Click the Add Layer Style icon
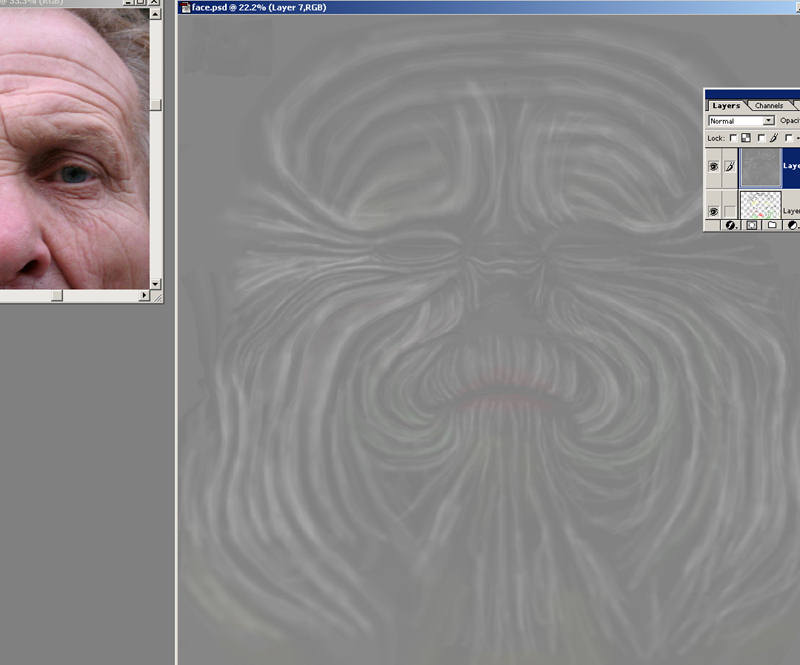Image resolution: width=800 pixels, height=665 pixels. pos(731,226)
